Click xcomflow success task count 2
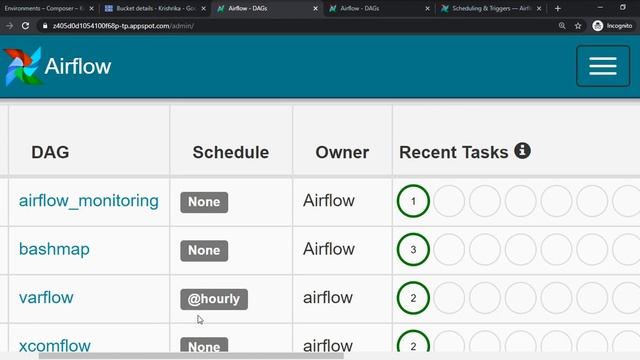 [x=413, y=342]
